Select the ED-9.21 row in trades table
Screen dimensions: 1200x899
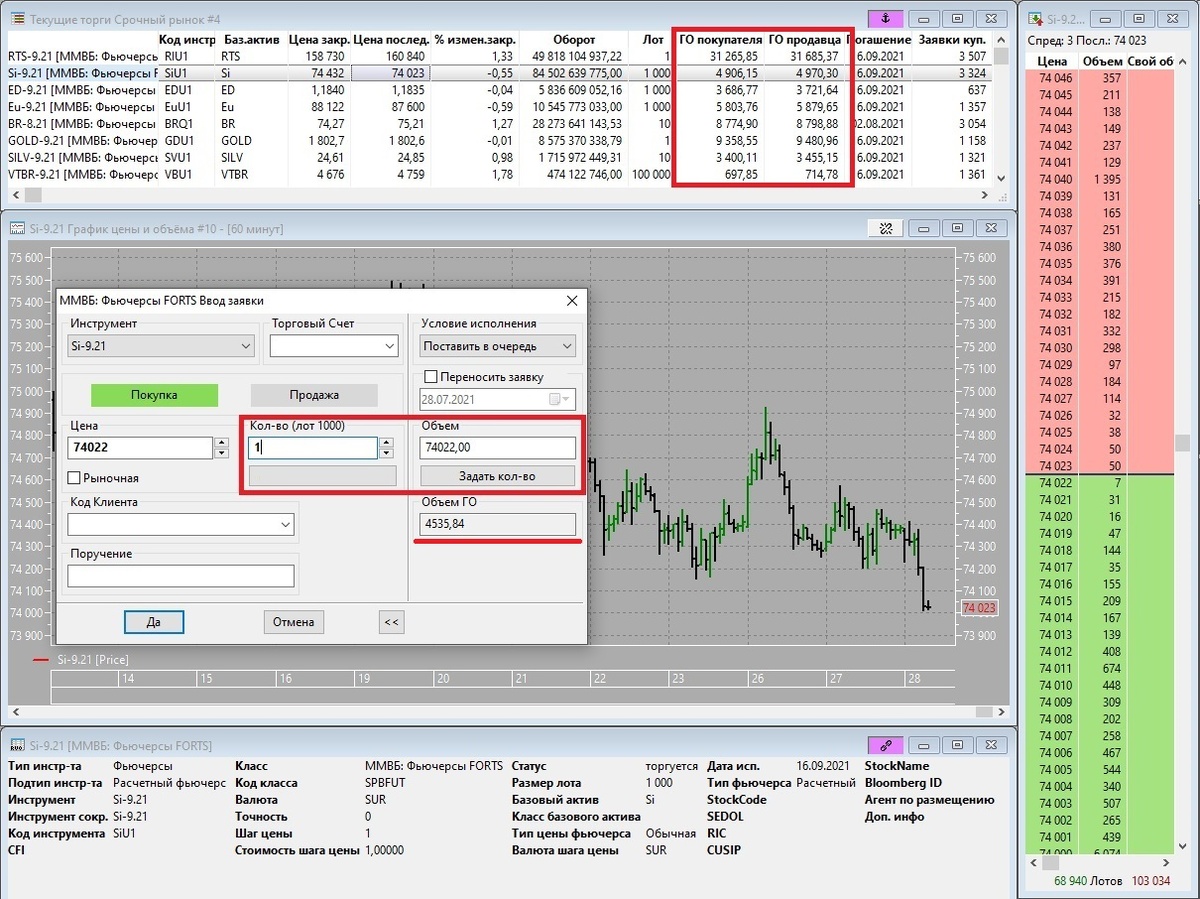[x=498, y=90]
